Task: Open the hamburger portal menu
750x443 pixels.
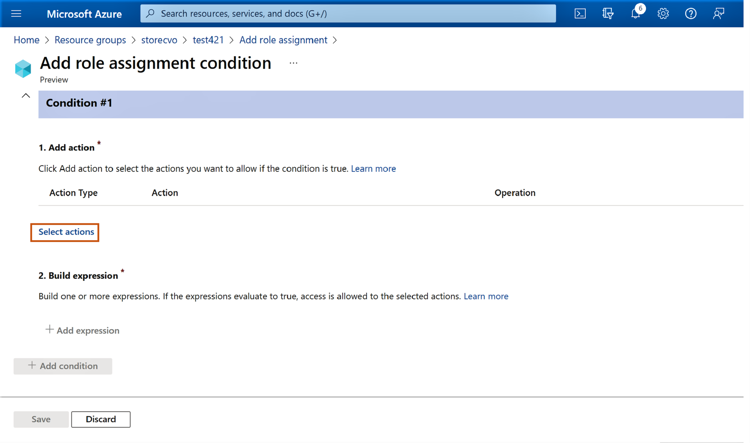Action: (x=16, y=14)
